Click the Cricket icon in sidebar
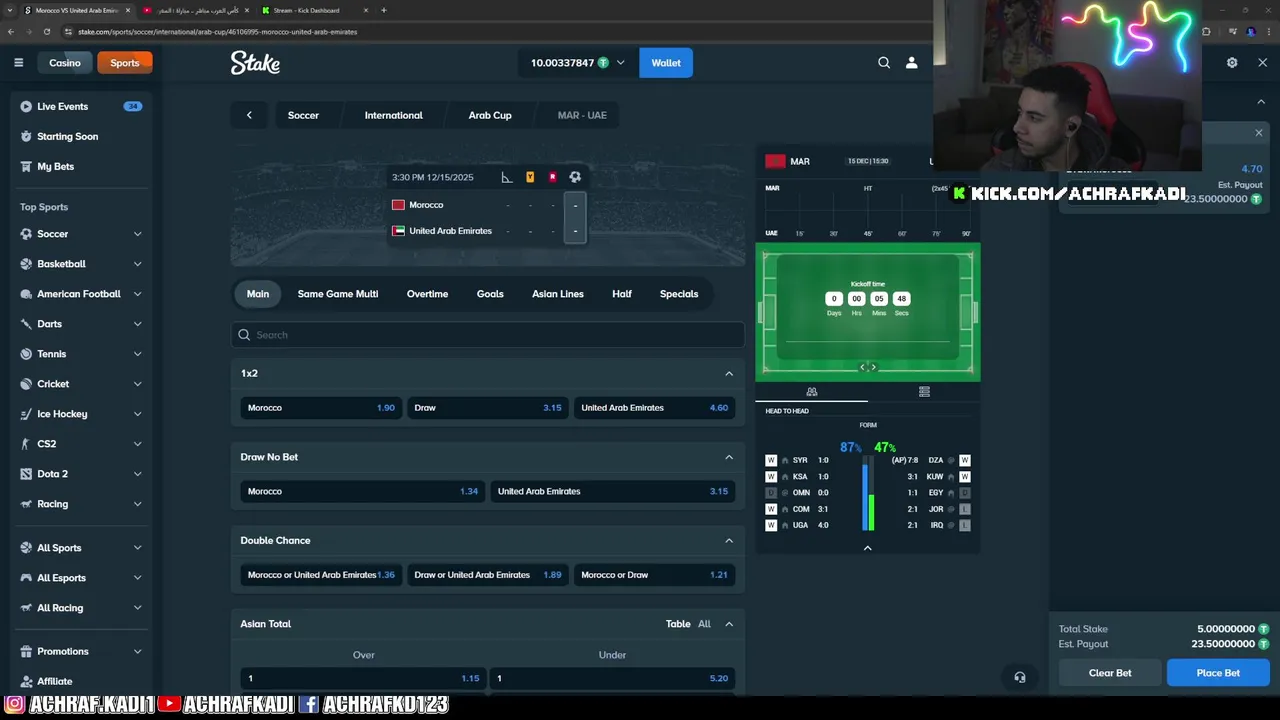Viewport: 1280px width, 720px height. [27, 384]
